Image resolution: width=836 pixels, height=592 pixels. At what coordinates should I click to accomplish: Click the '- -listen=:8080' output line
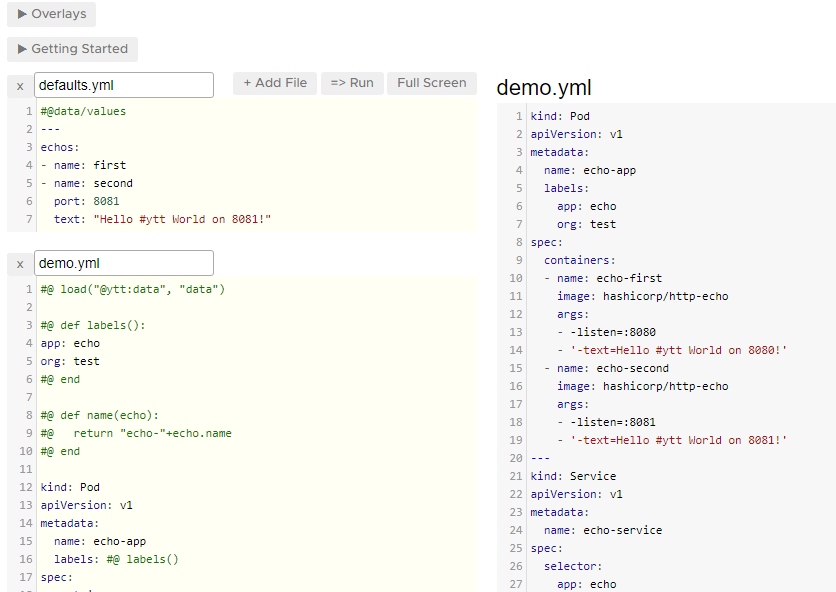[x=606, y=332]
